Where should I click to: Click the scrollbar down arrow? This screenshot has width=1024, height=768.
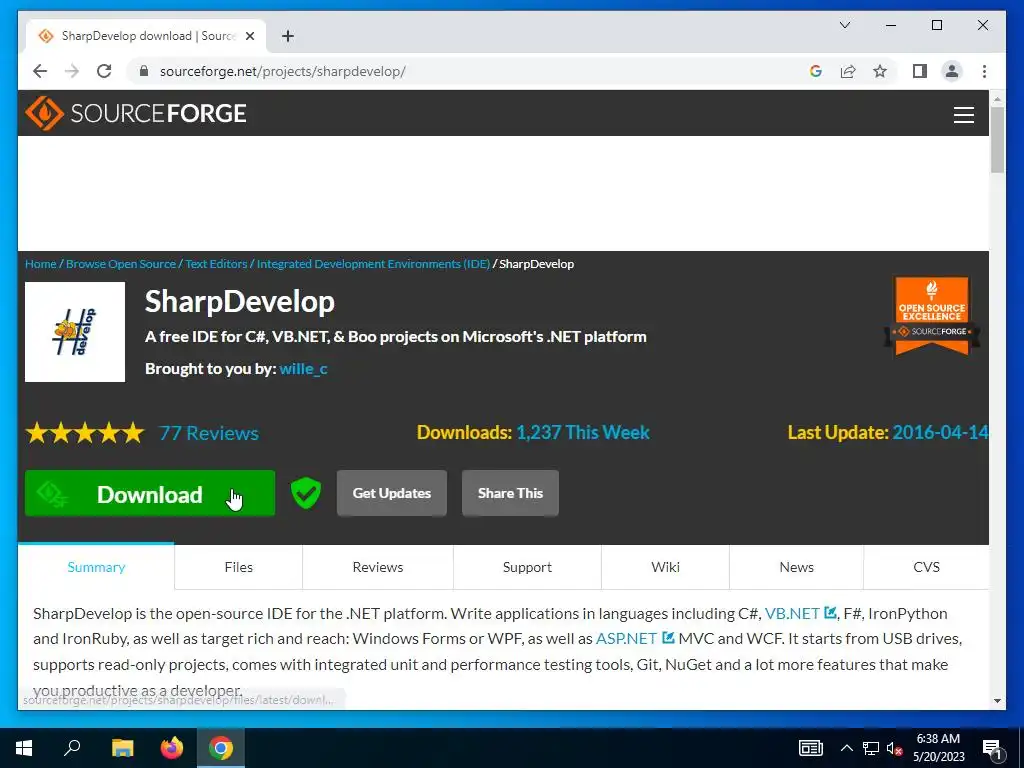tap(997, 701)
